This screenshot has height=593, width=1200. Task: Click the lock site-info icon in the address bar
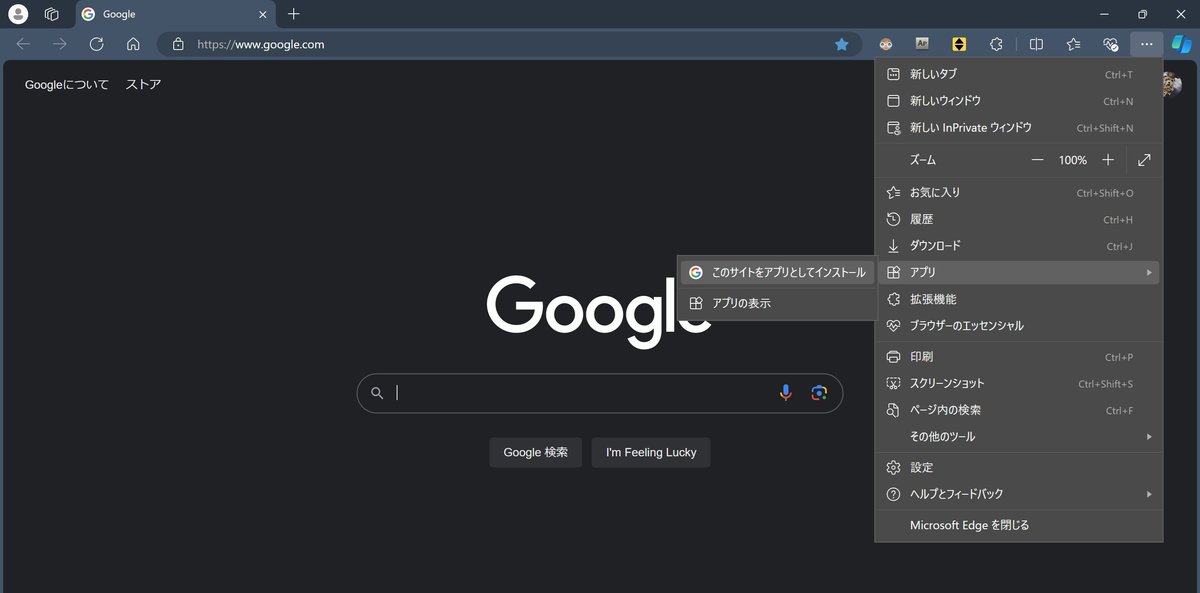[178, 44]
